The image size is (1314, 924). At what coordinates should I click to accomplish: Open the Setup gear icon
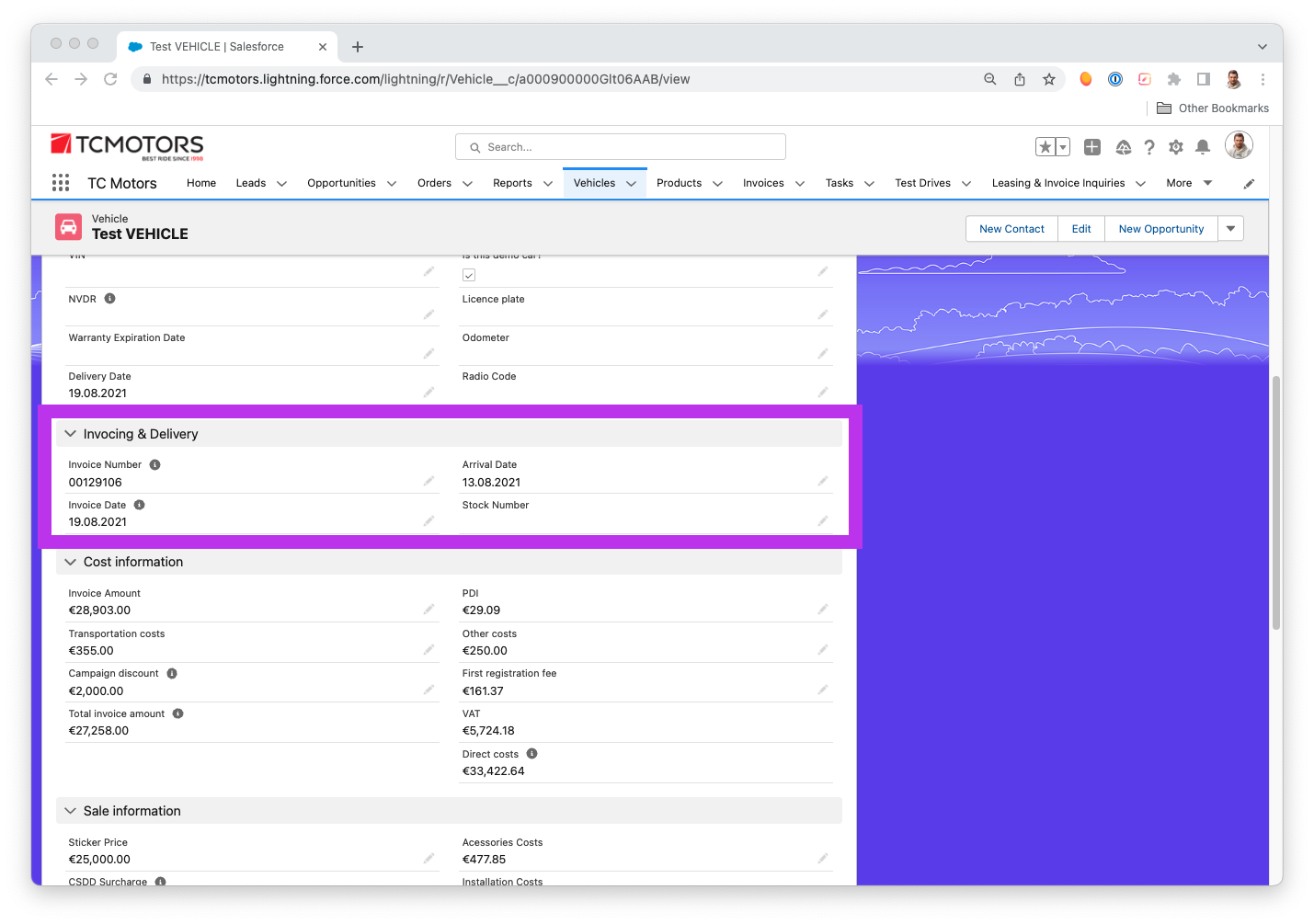[x=1176, y=147]
